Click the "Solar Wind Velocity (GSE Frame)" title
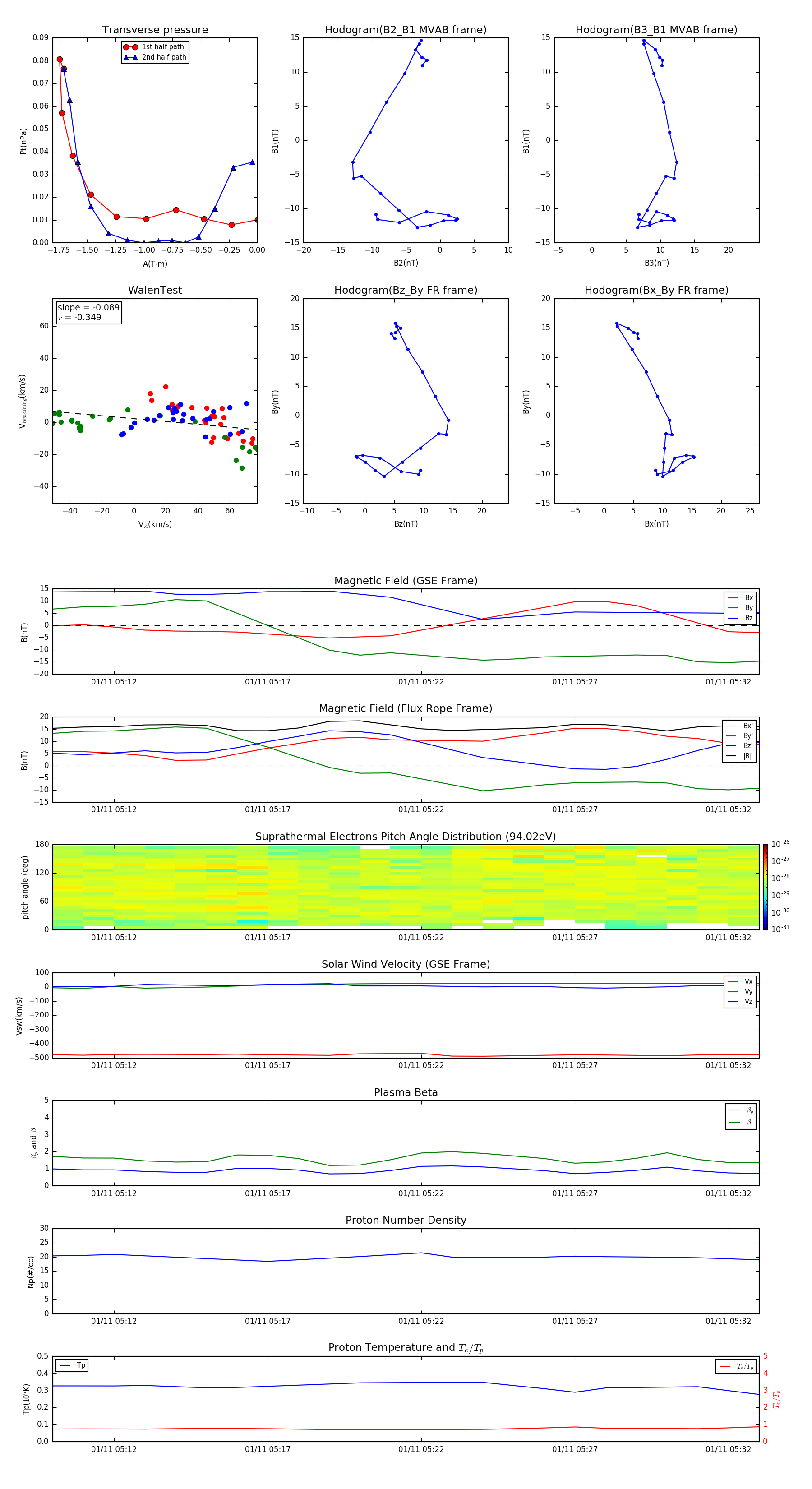 tap(406, 964)
